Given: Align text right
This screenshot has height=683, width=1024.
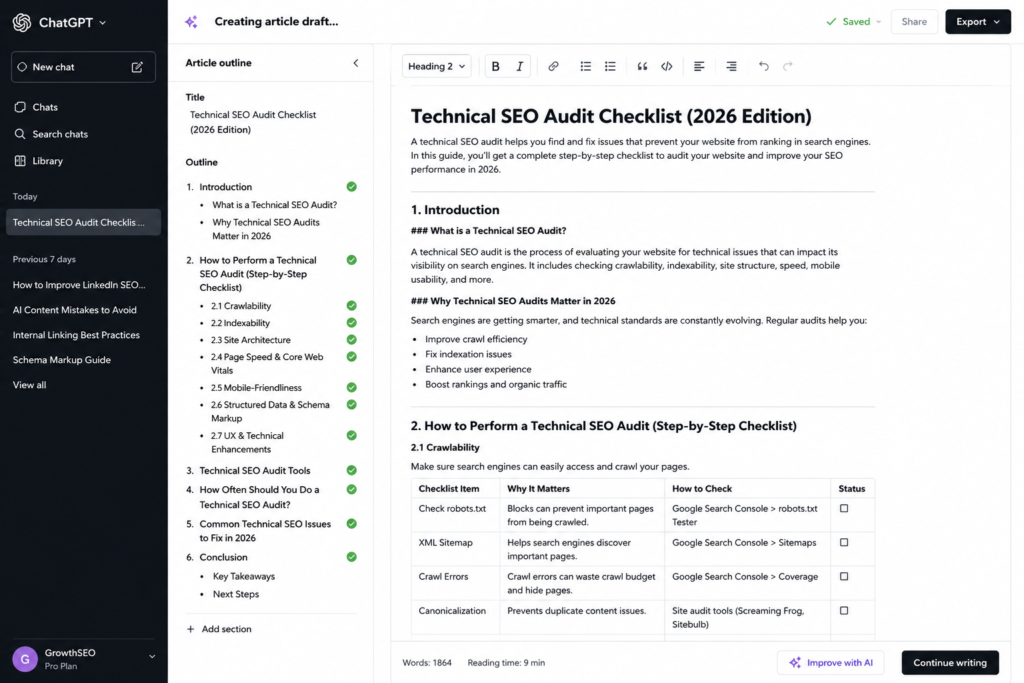Looking at the screenshot, I should (731, 66).
